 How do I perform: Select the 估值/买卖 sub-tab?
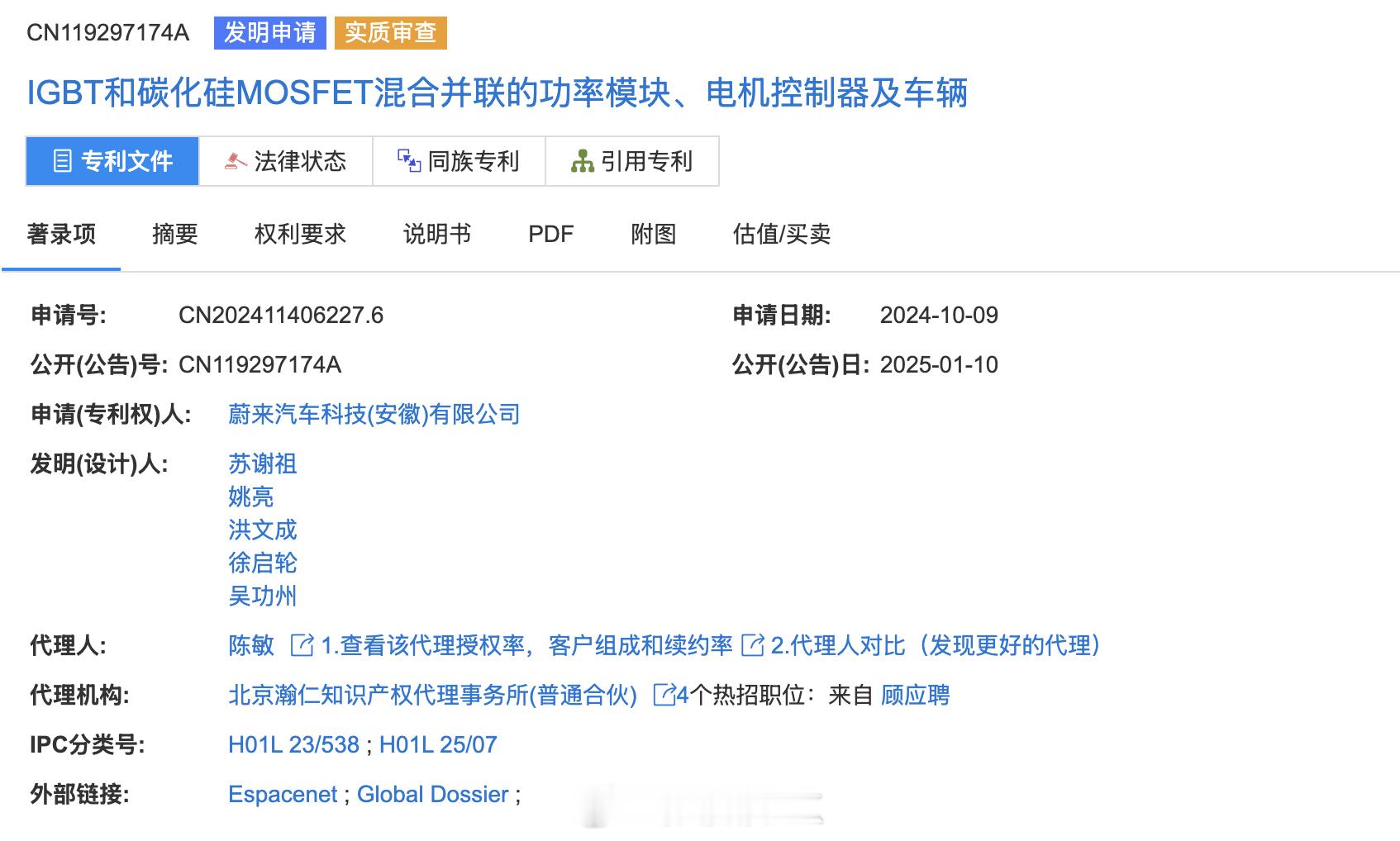coord(782,234)
